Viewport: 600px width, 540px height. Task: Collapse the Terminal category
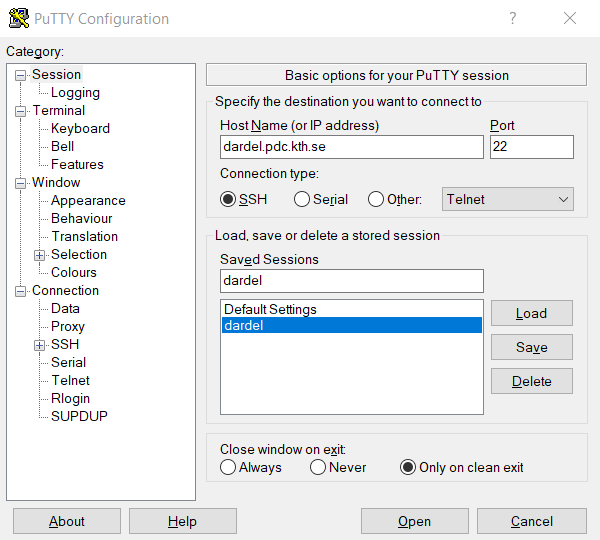[21, 111]
